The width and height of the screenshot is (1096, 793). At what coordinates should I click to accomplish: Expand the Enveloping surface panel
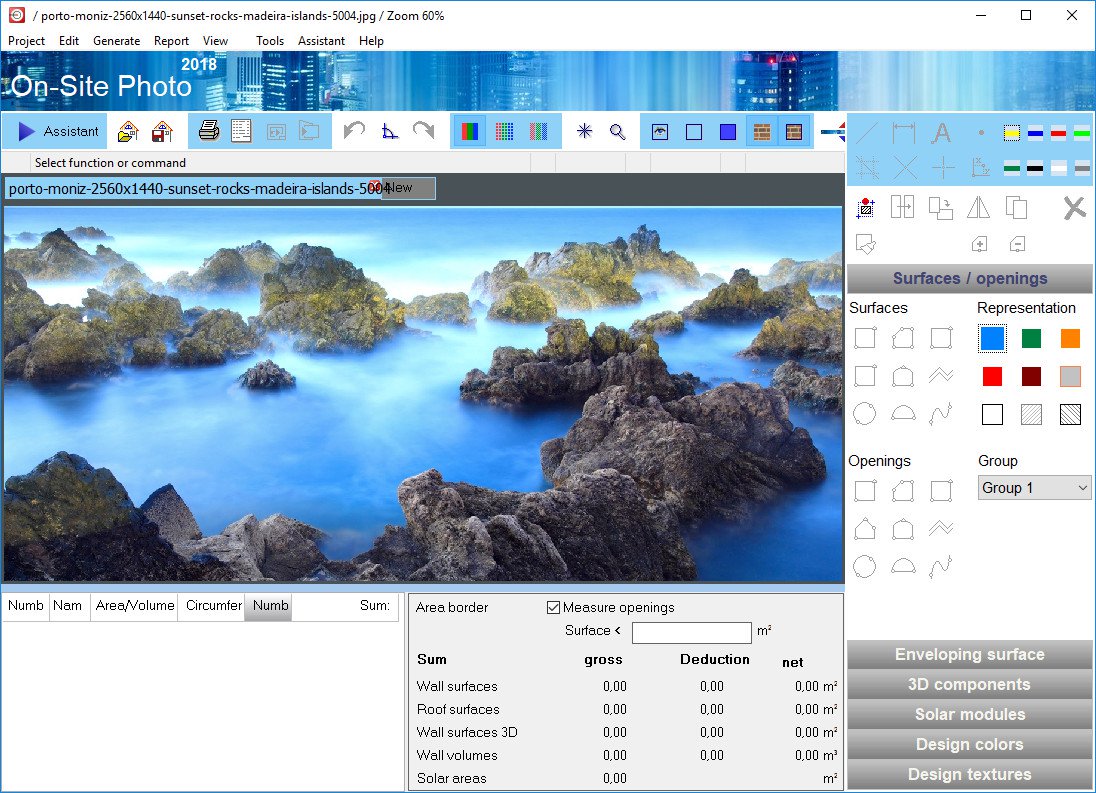(969, 655)
